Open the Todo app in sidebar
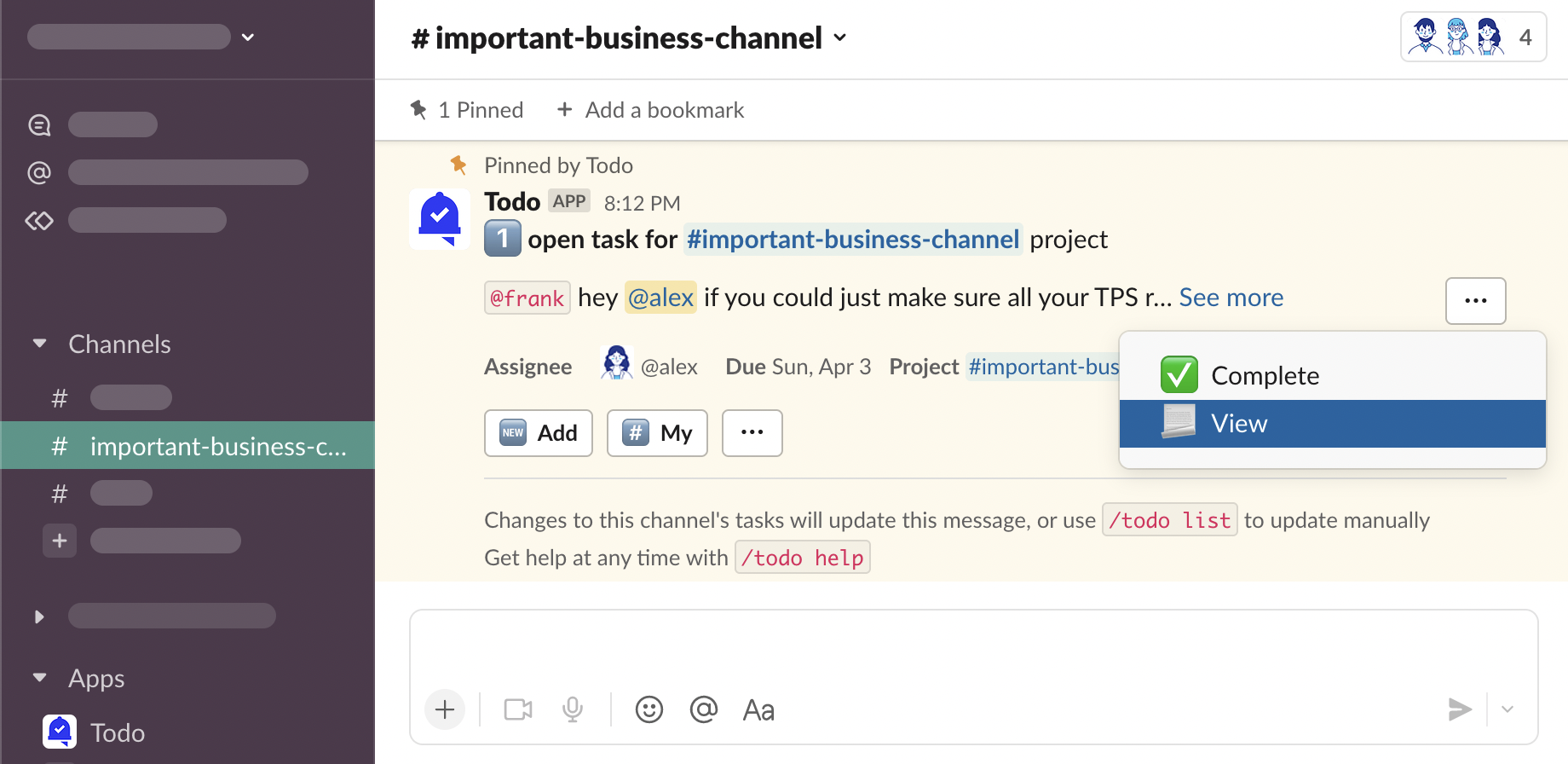Image resolution: width=1568 pixels, height=764 pixels. tap(117, 732)
